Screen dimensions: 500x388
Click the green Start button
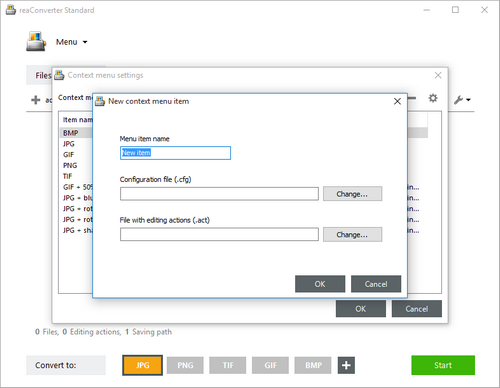[443, 365]
